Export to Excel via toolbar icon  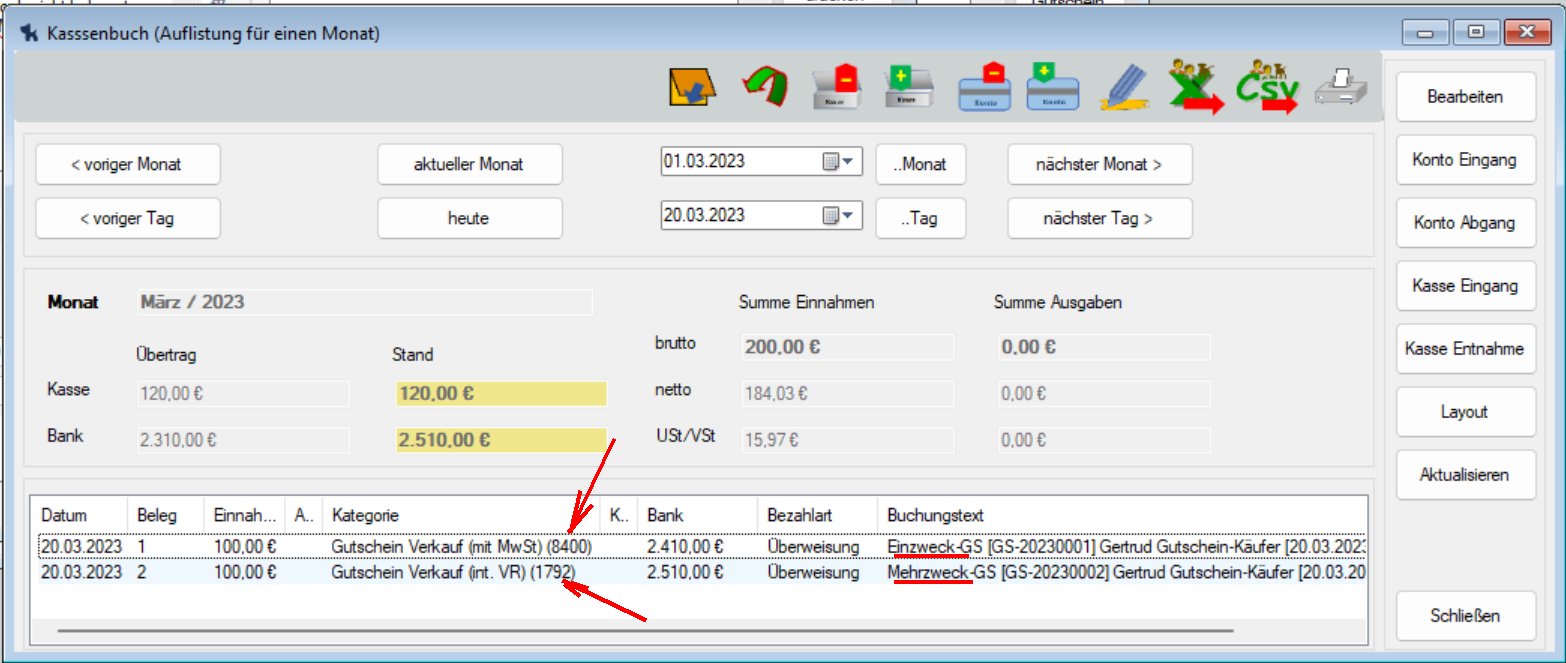pyautogui.click(x=1195, y=88)
